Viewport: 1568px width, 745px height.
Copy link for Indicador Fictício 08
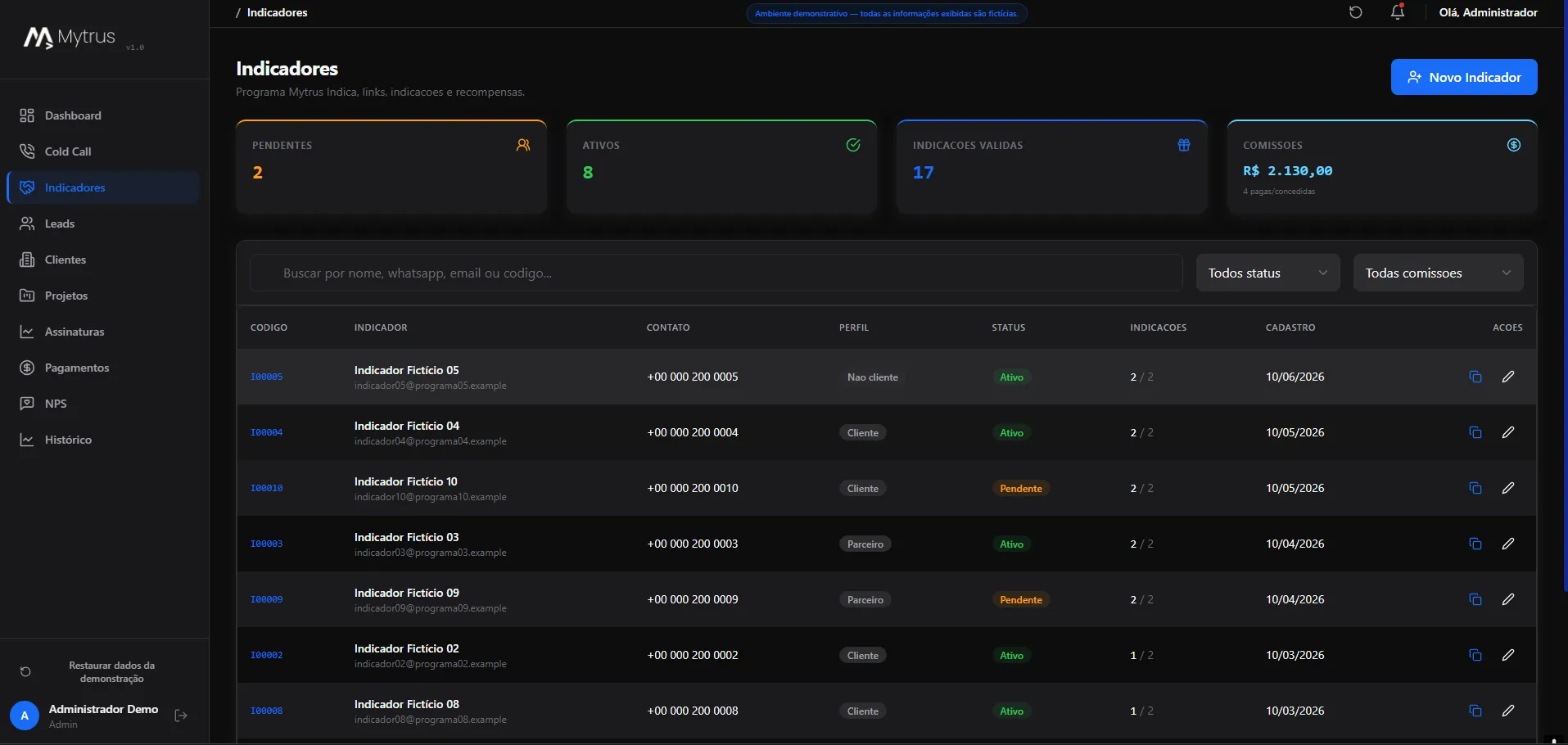pyautogui.click(x=1475, y=711)
